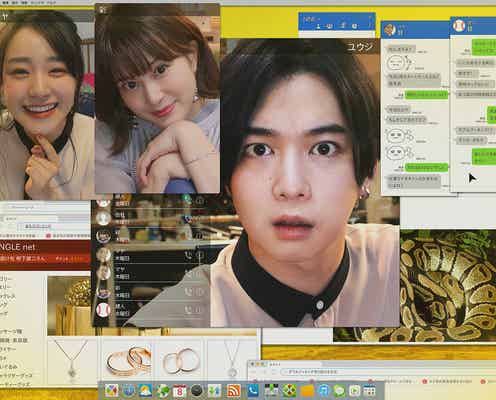Select the top-left video call window
Image resolution: width=496 pixels, height=400 pixels.
[x=47, y=105]
